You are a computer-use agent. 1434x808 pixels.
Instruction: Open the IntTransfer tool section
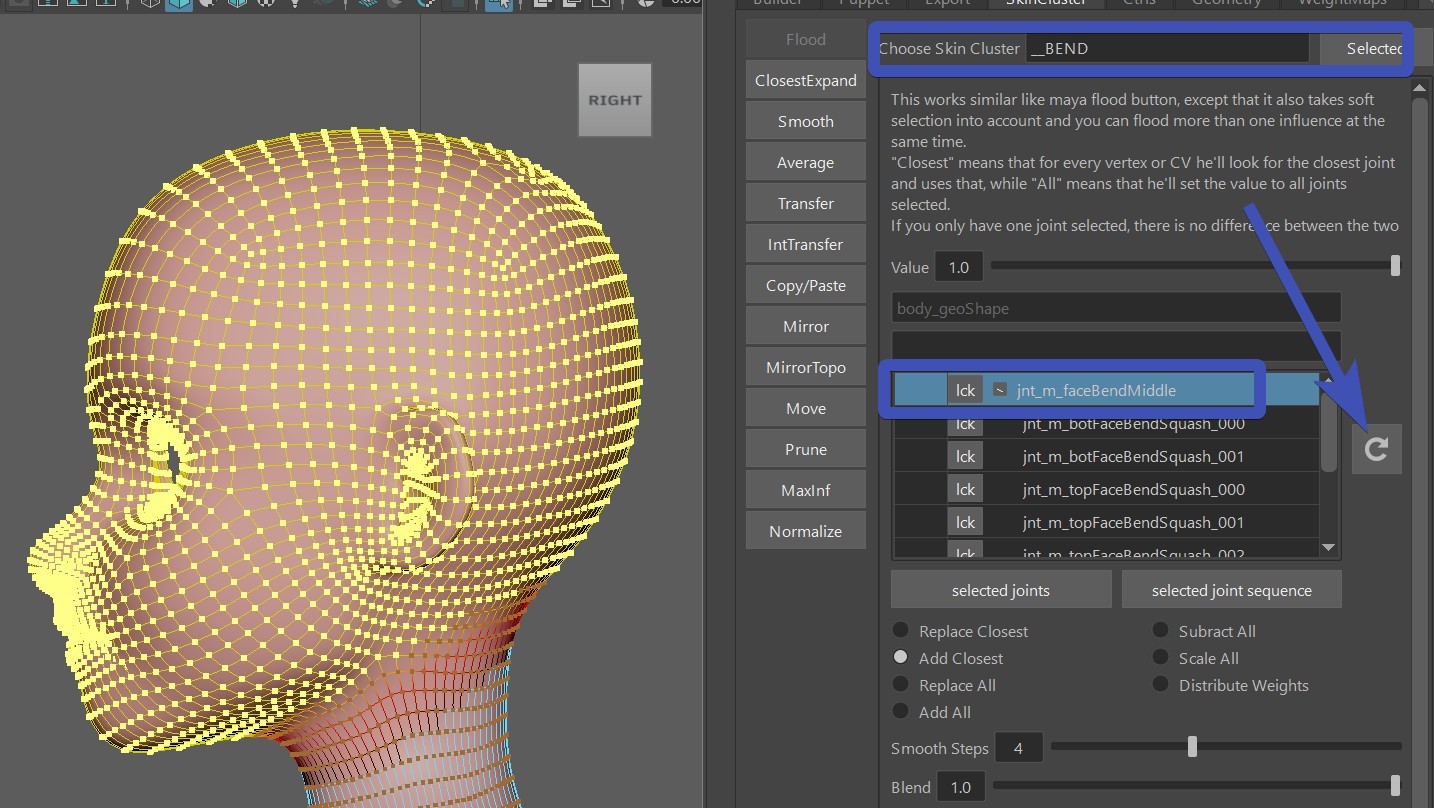click(x=805, y=244)
